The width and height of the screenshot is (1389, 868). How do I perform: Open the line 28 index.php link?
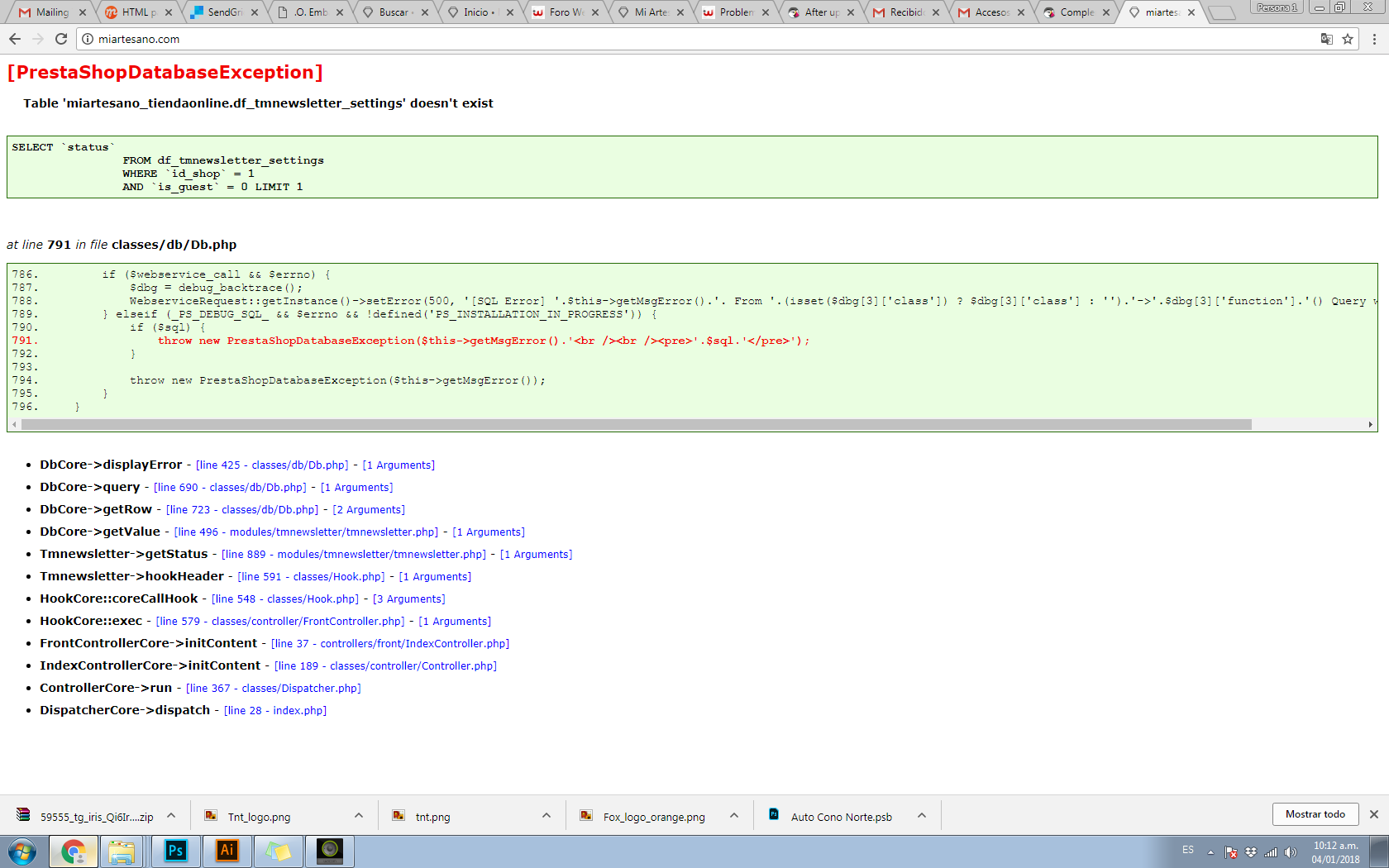275,711
